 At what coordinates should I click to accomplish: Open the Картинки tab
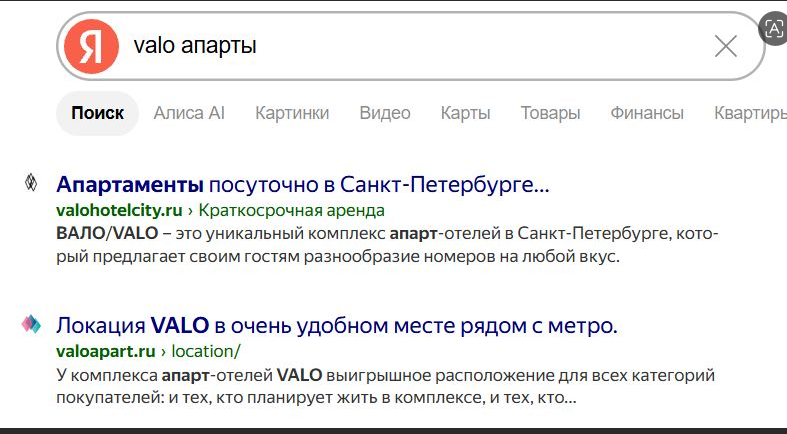click(292, 113)
